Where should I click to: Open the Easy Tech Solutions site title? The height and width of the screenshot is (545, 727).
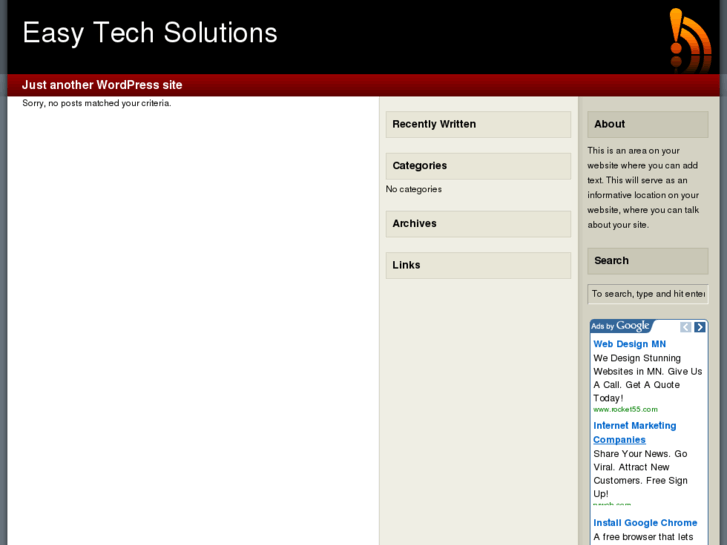click(150, 33)
